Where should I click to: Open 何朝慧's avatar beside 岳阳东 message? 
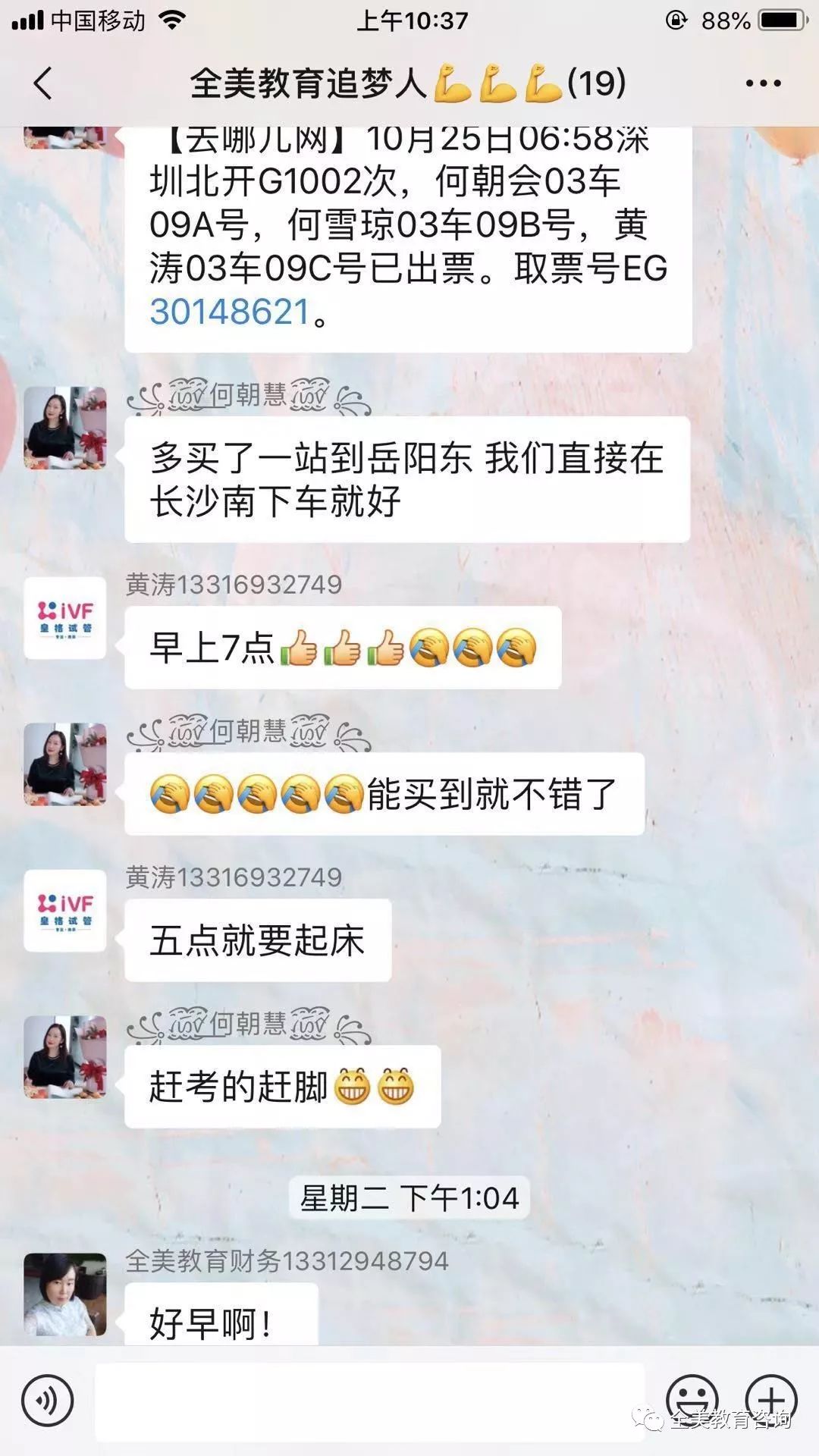[x=65, y=428]
